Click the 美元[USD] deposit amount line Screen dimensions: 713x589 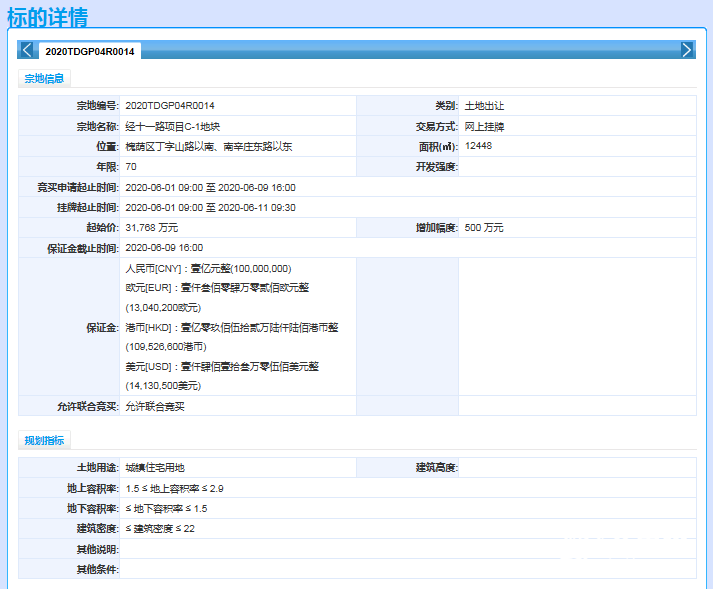[x=222, y=366]
